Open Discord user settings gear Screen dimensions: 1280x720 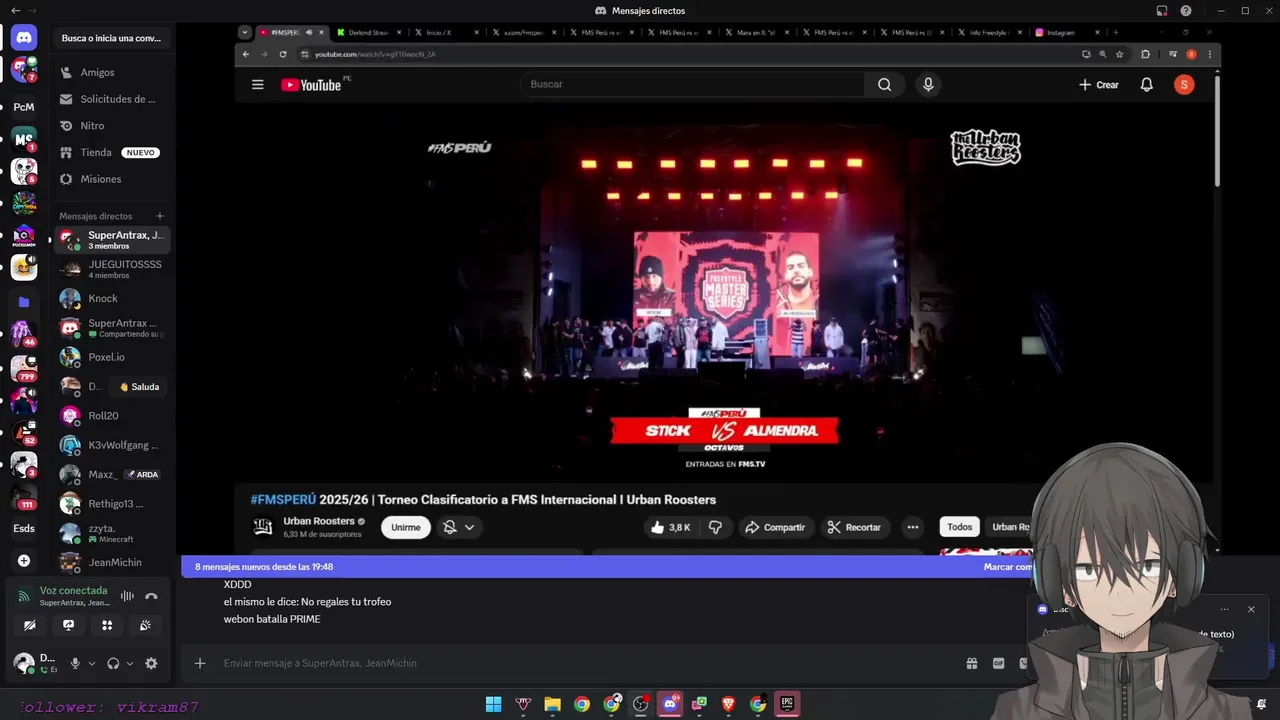[151, 663]
